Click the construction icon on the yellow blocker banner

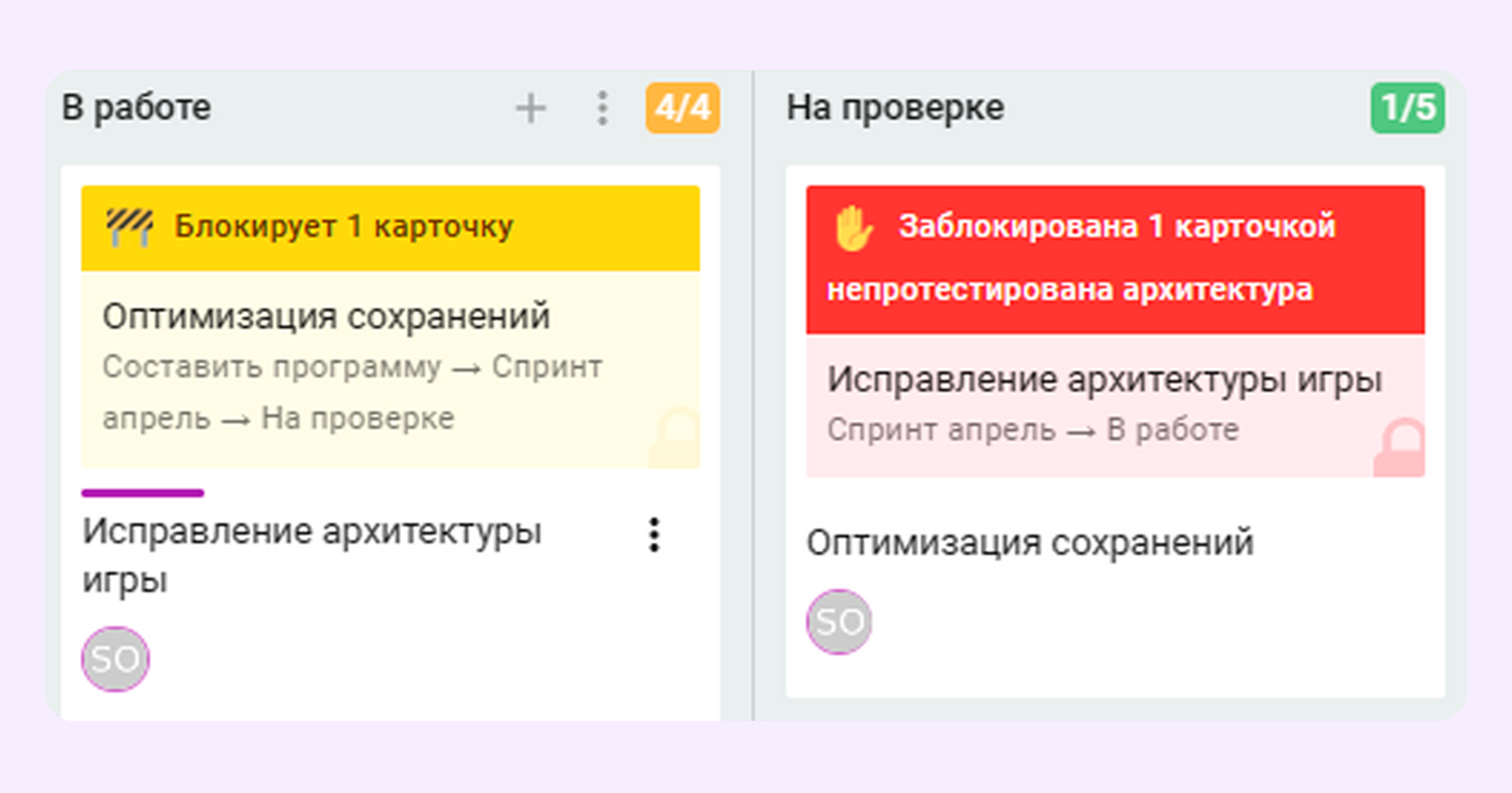(x=129, y=227)
